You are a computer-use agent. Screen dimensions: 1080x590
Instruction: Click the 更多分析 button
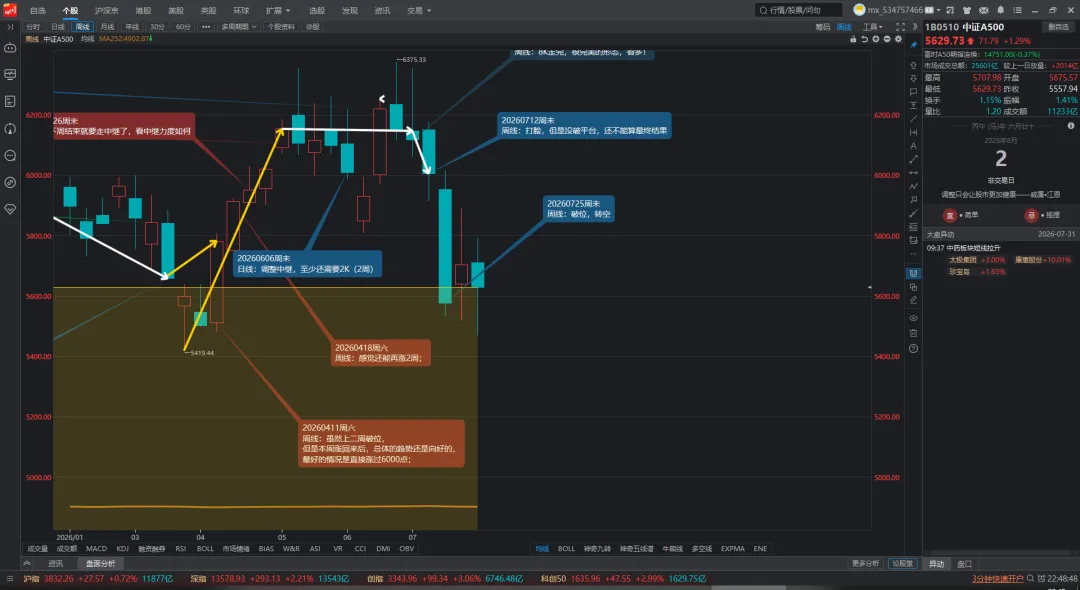point(865,564)
